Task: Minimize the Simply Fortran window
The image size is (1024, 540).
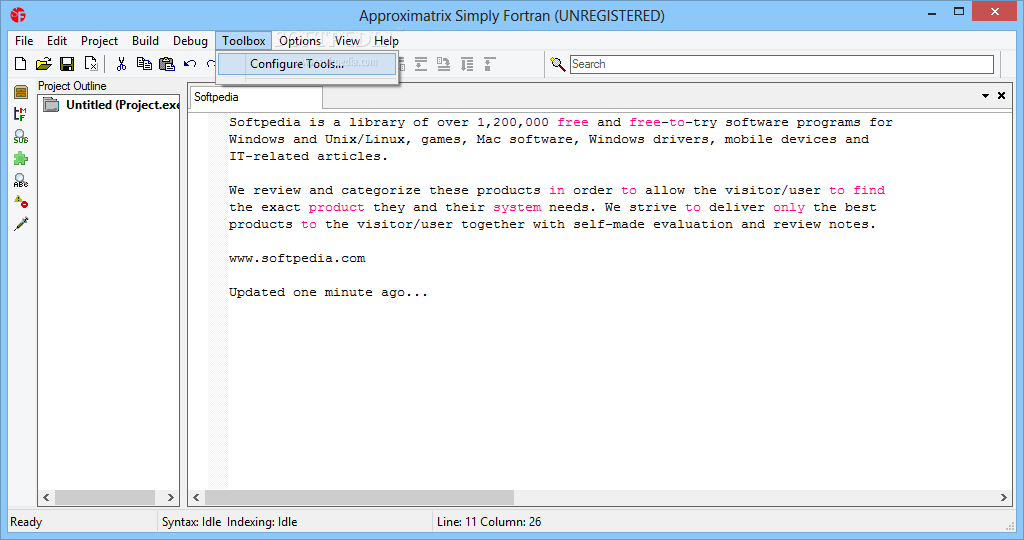Action: coord(932,12)
